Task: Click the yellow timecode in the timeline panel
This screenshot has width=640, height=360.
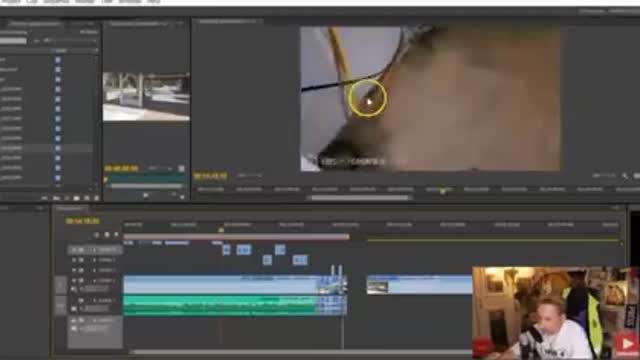Action: [x=82, y=221]
